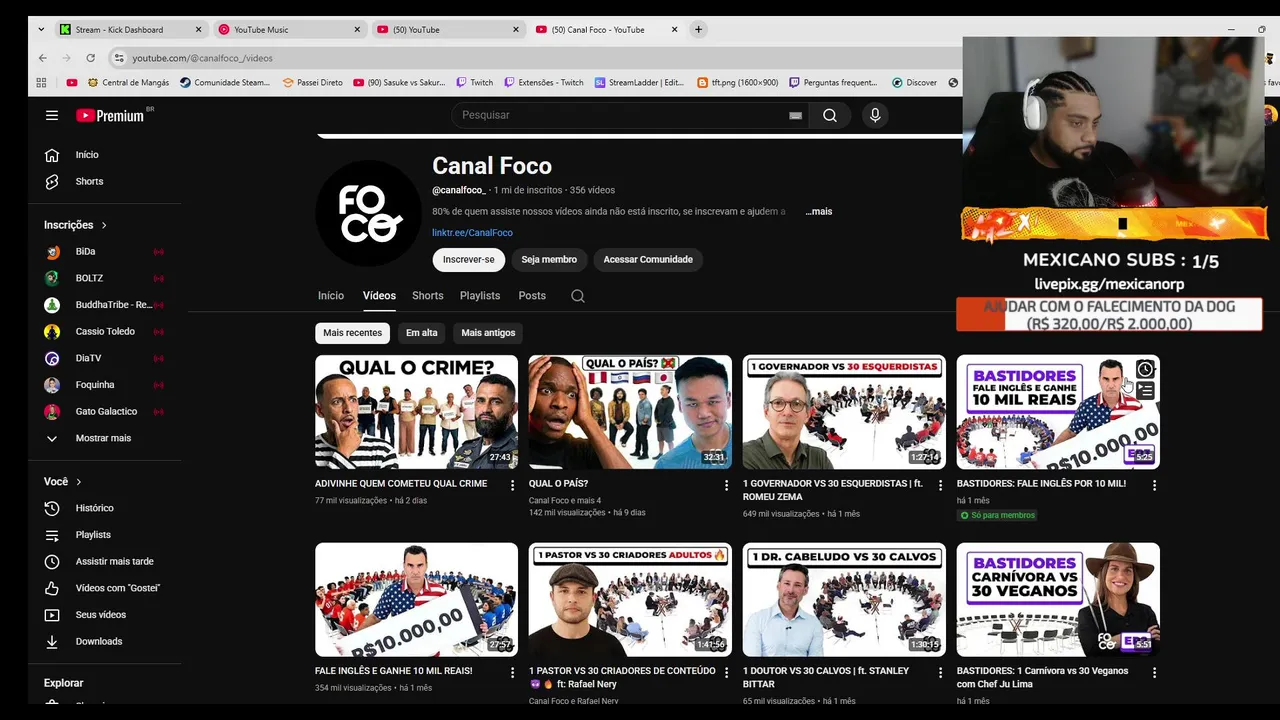Switch to channel Playlists tab
This screenshot has height=720, width=1280.
[x=480, y=296]
